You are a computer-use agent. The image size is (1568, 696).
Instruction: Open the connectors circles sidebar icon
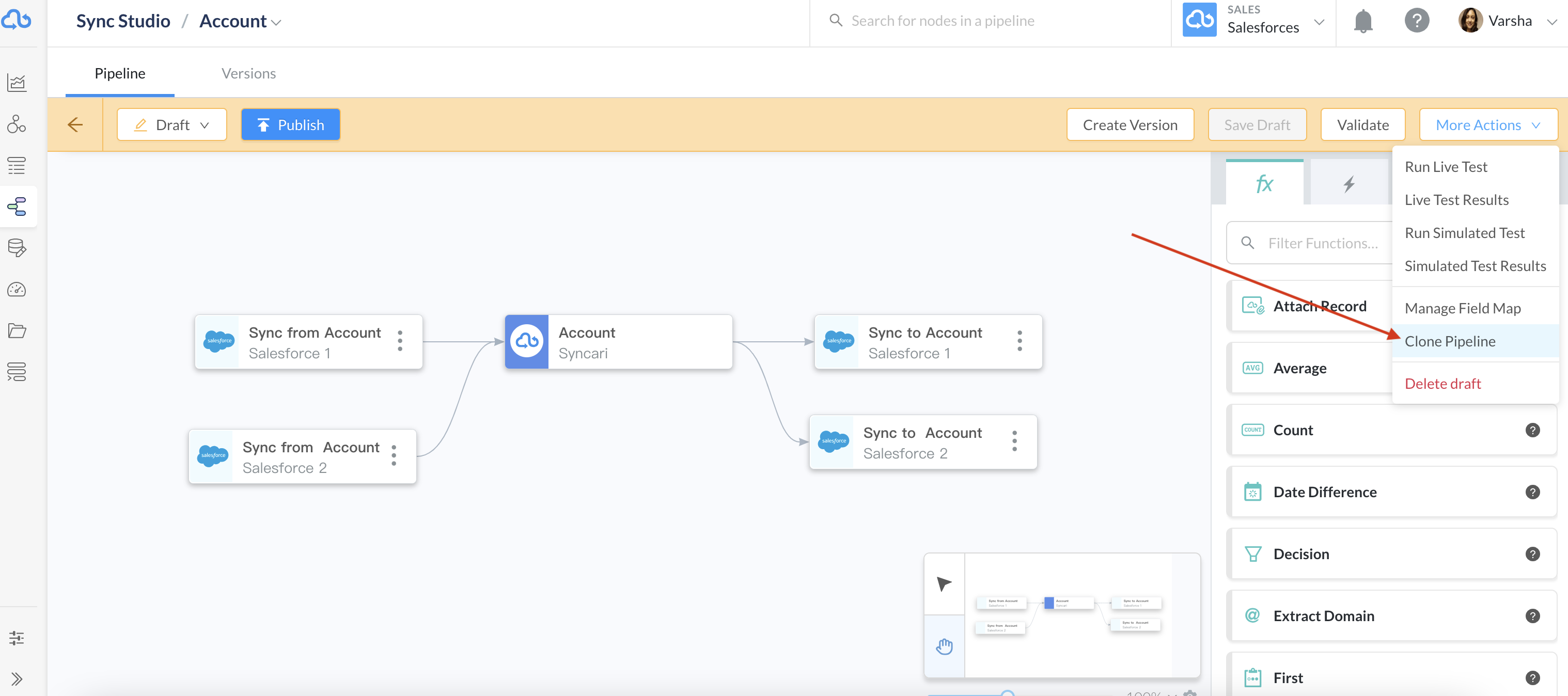17,124
